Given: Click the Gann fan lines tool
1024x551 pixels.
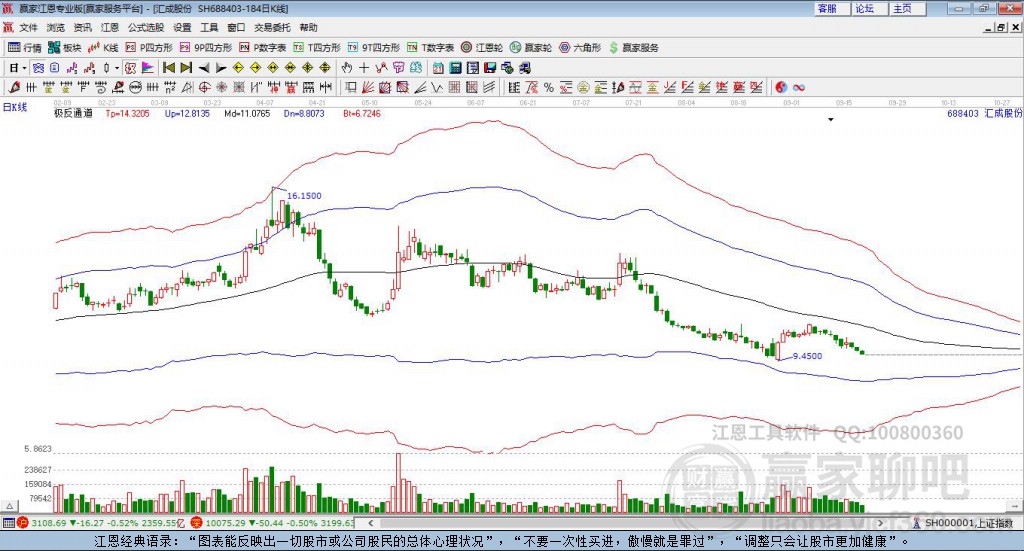Looking at the screenshot, I should (x=368, y=87).
